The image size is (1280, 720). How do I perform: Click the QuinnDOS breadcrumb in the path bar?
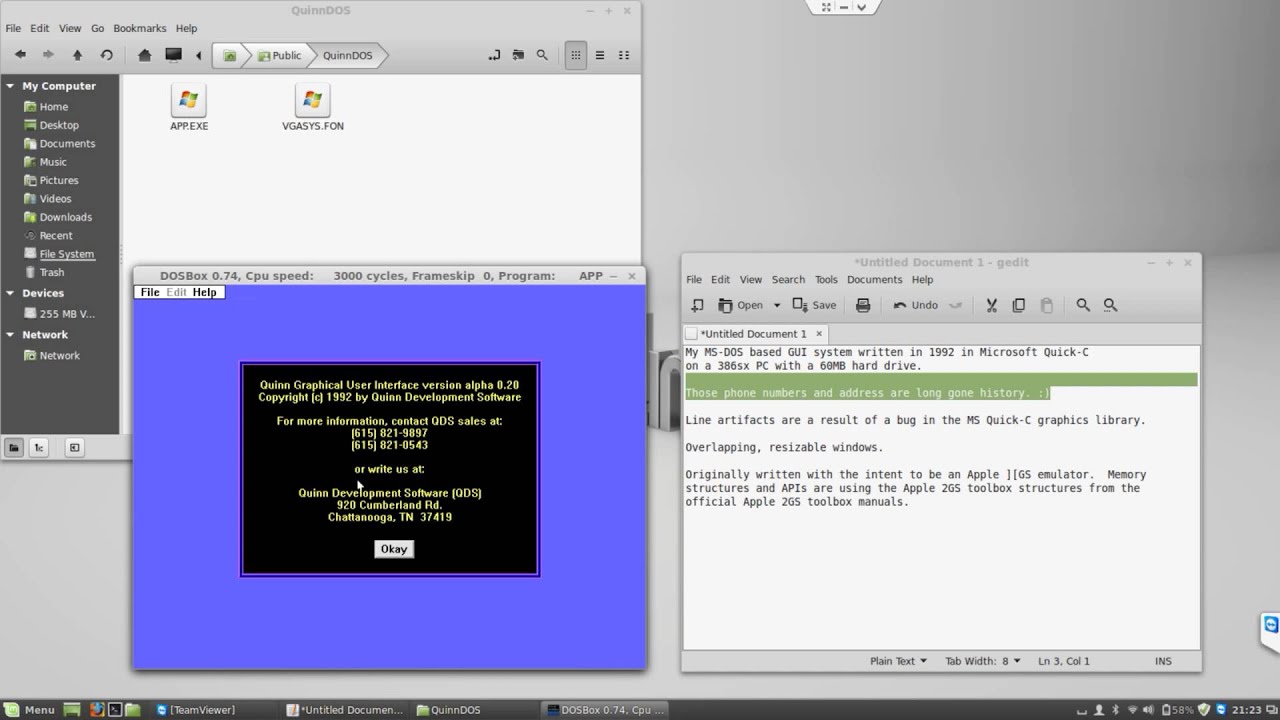coord(347,55)
